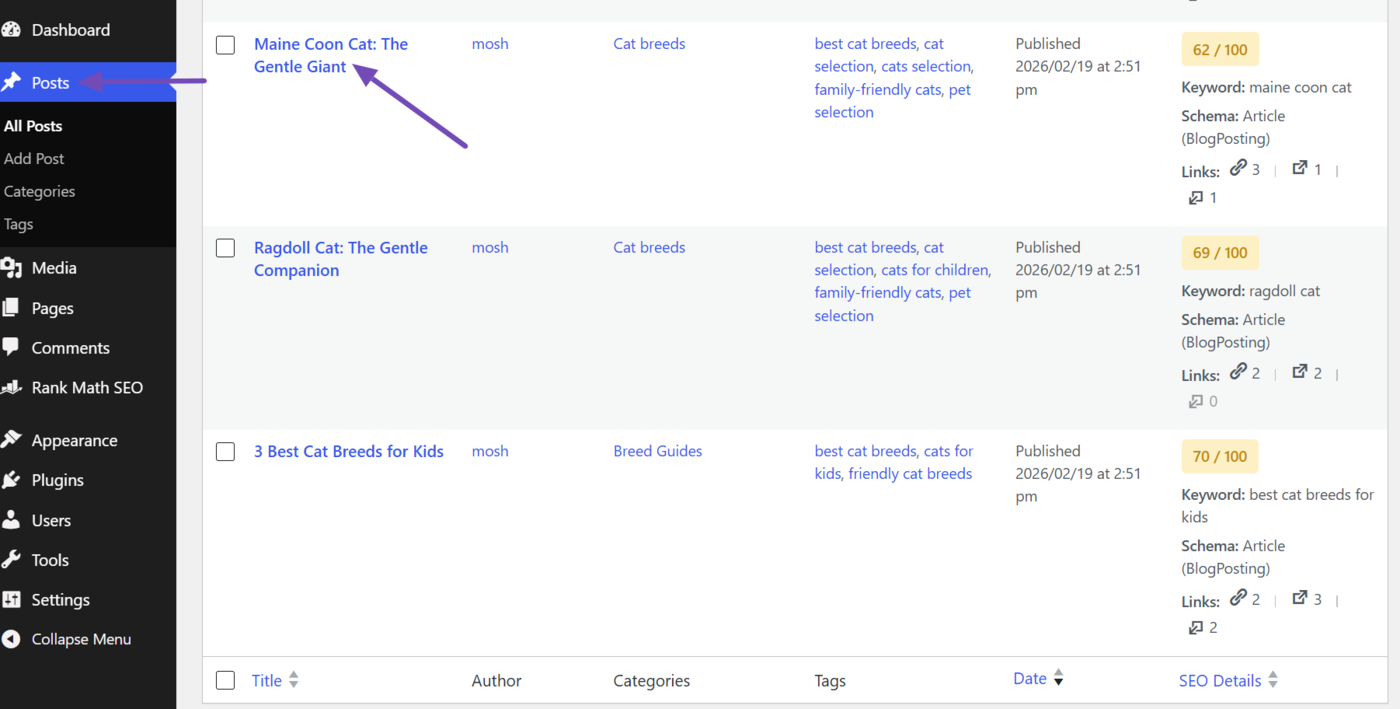The height and width of the screenshot is (709, 1400).
Task: Click external links icon in Maine Coon row
Action: [1300, 168]
